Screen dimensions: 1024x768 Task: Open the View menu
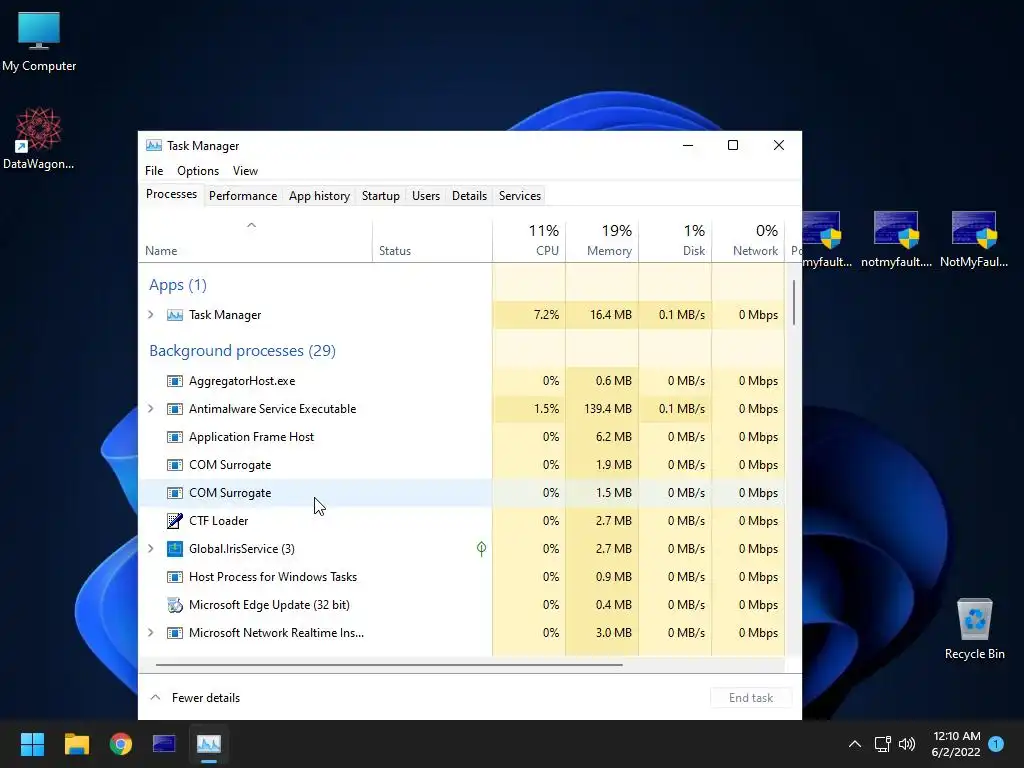(245, 170)
